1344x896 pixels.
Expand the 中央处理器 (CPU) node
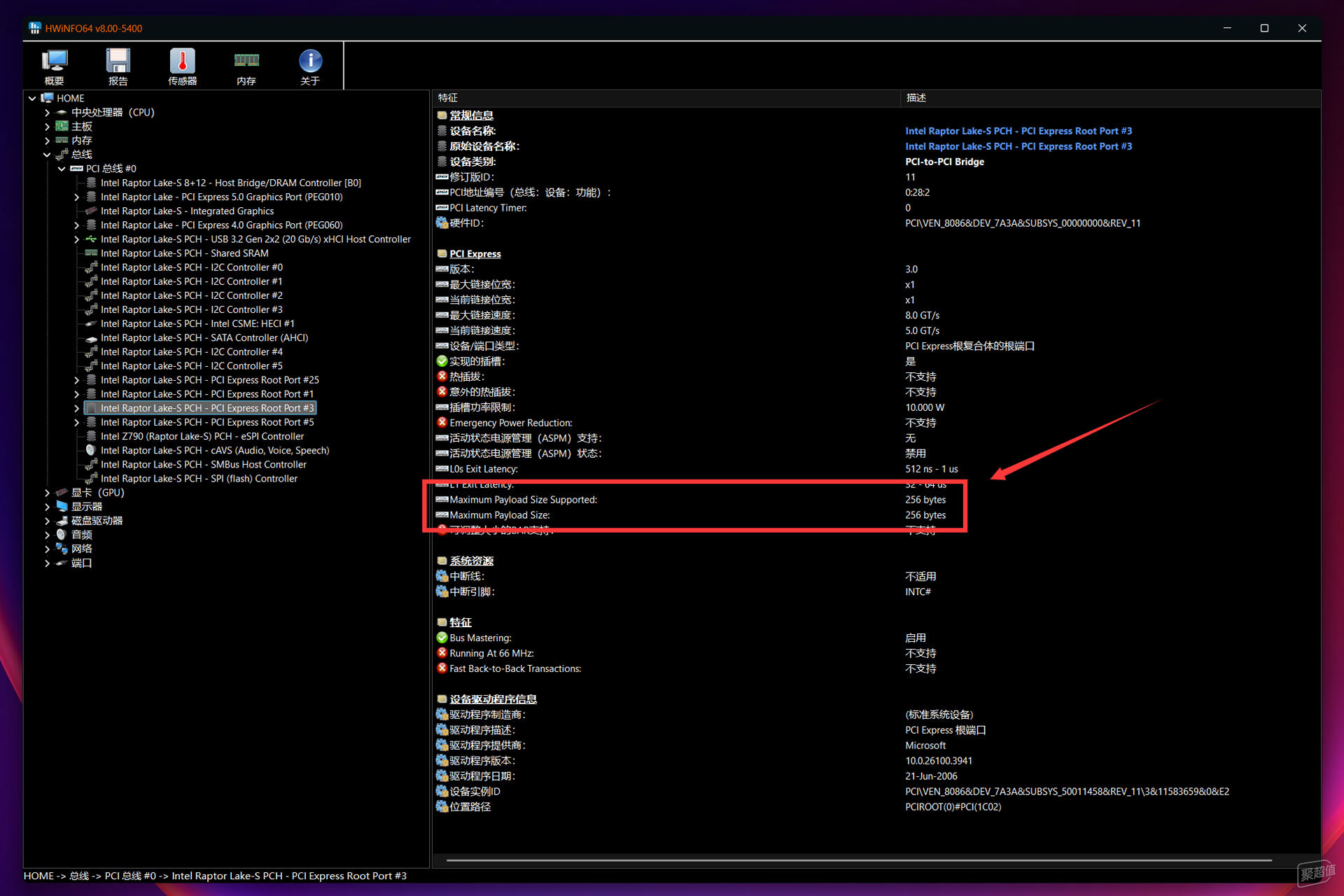pos(47,112)
